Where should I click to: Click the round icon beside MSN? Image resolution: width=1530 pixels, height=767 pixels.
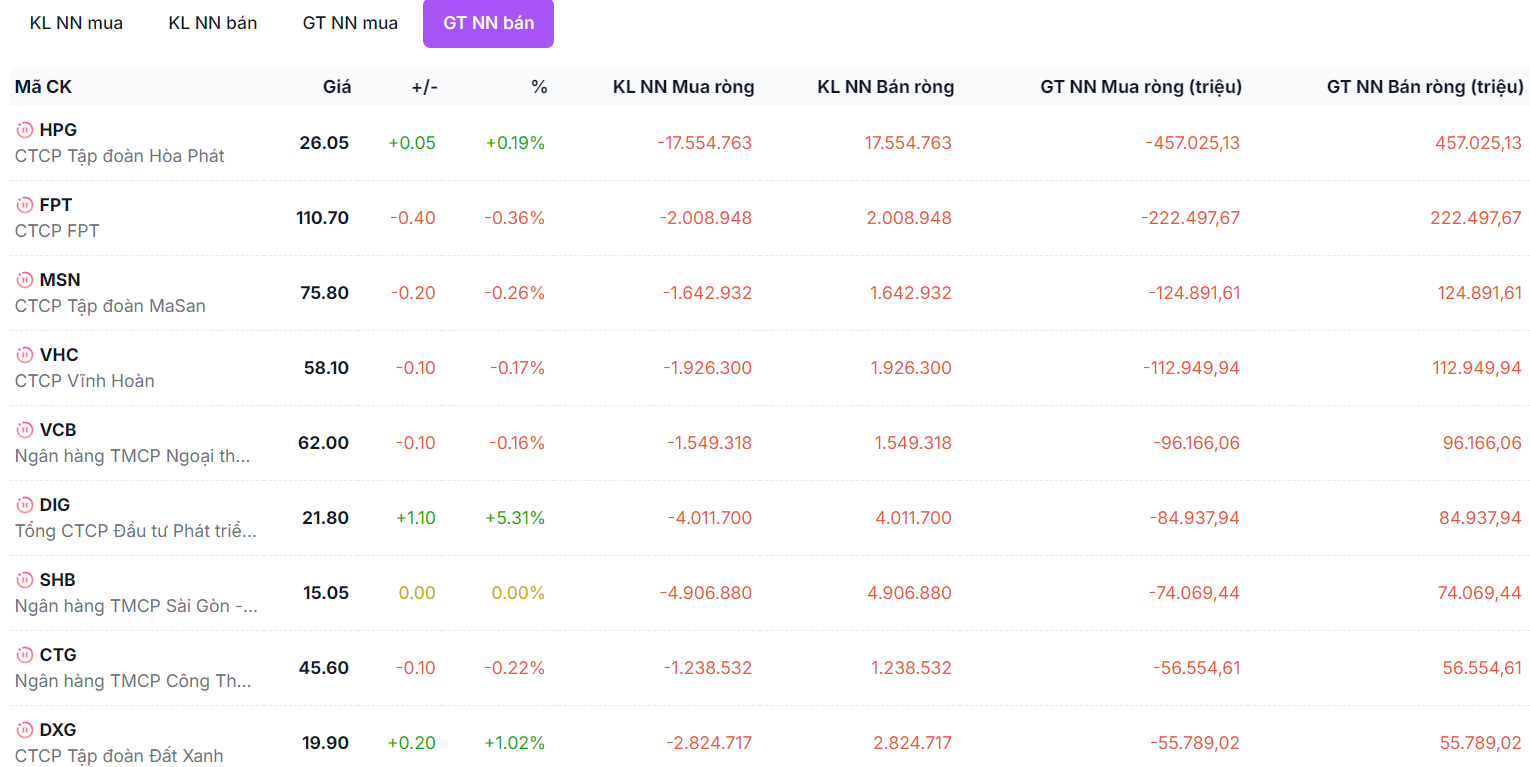[x=24, y=280]
